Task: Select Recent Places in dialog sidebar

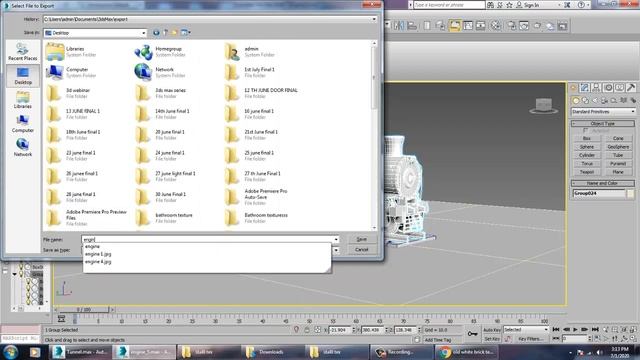Action: click(x=23, y=52)
